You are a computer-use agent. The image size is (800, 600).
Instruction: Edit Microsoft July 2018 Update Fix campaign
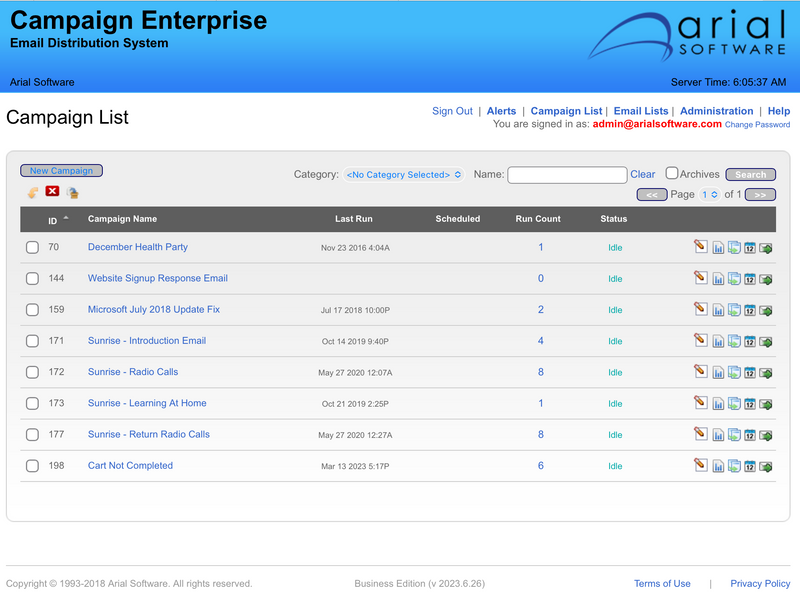701,309
